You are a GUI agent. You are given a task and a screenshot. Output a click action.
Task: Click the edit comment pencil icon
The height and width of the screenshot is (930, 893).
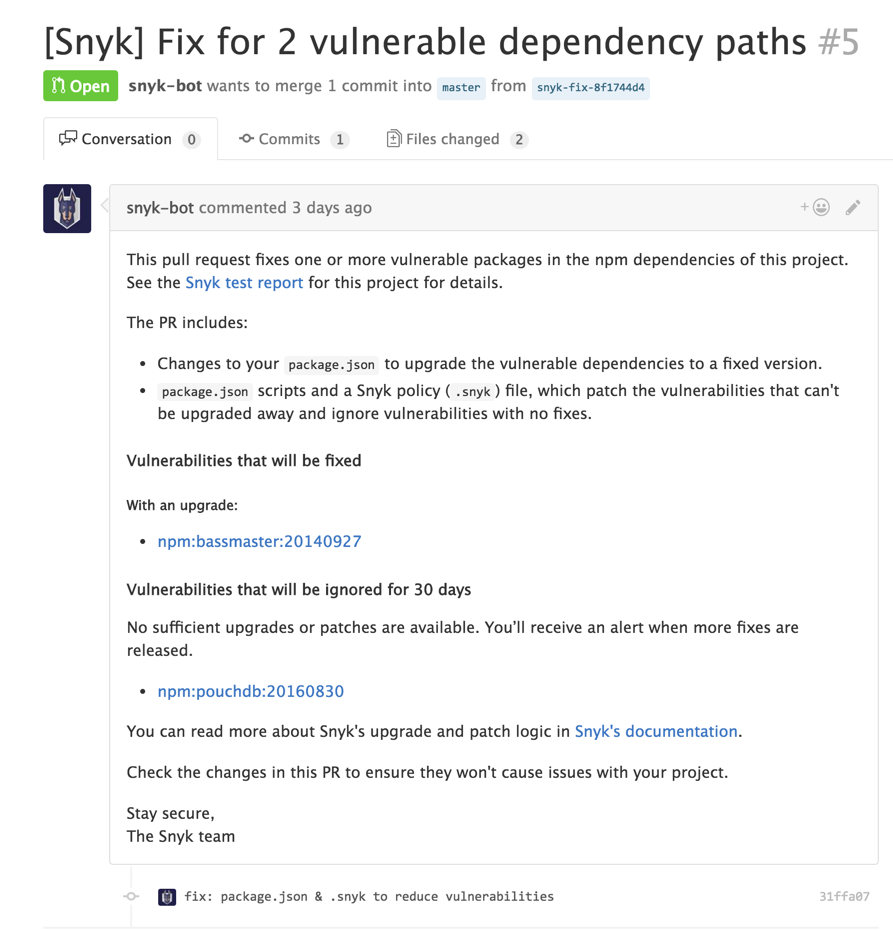click(x=852, y=207)
